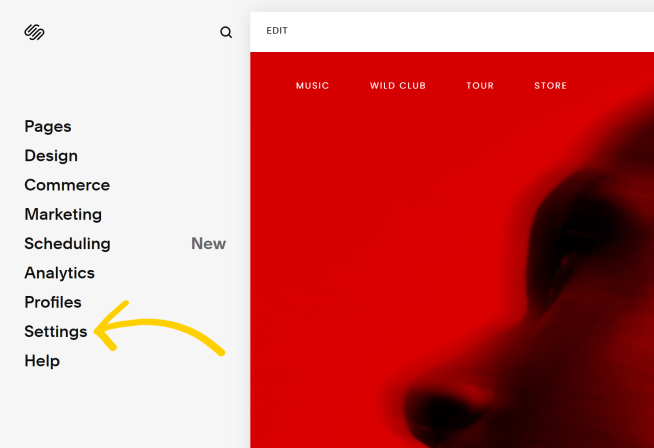This screenshot has height=448, width=654.
Task: View the Analytics section
Action: pos(59,273)
